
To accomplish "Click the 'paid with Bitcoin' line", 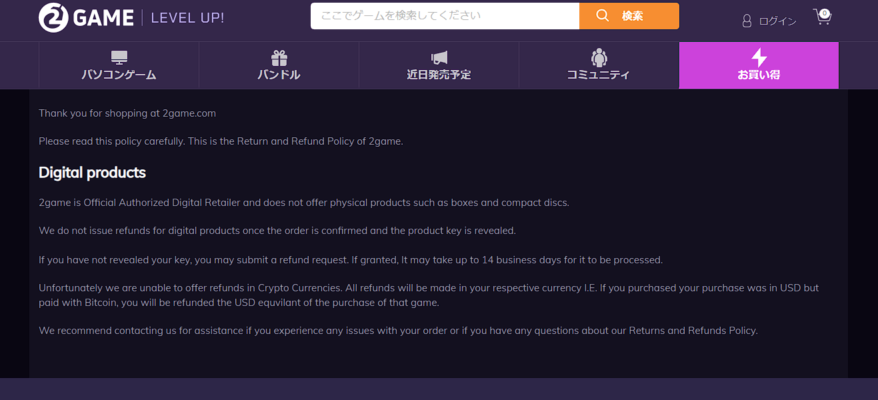I will click(x=239, y=303).
